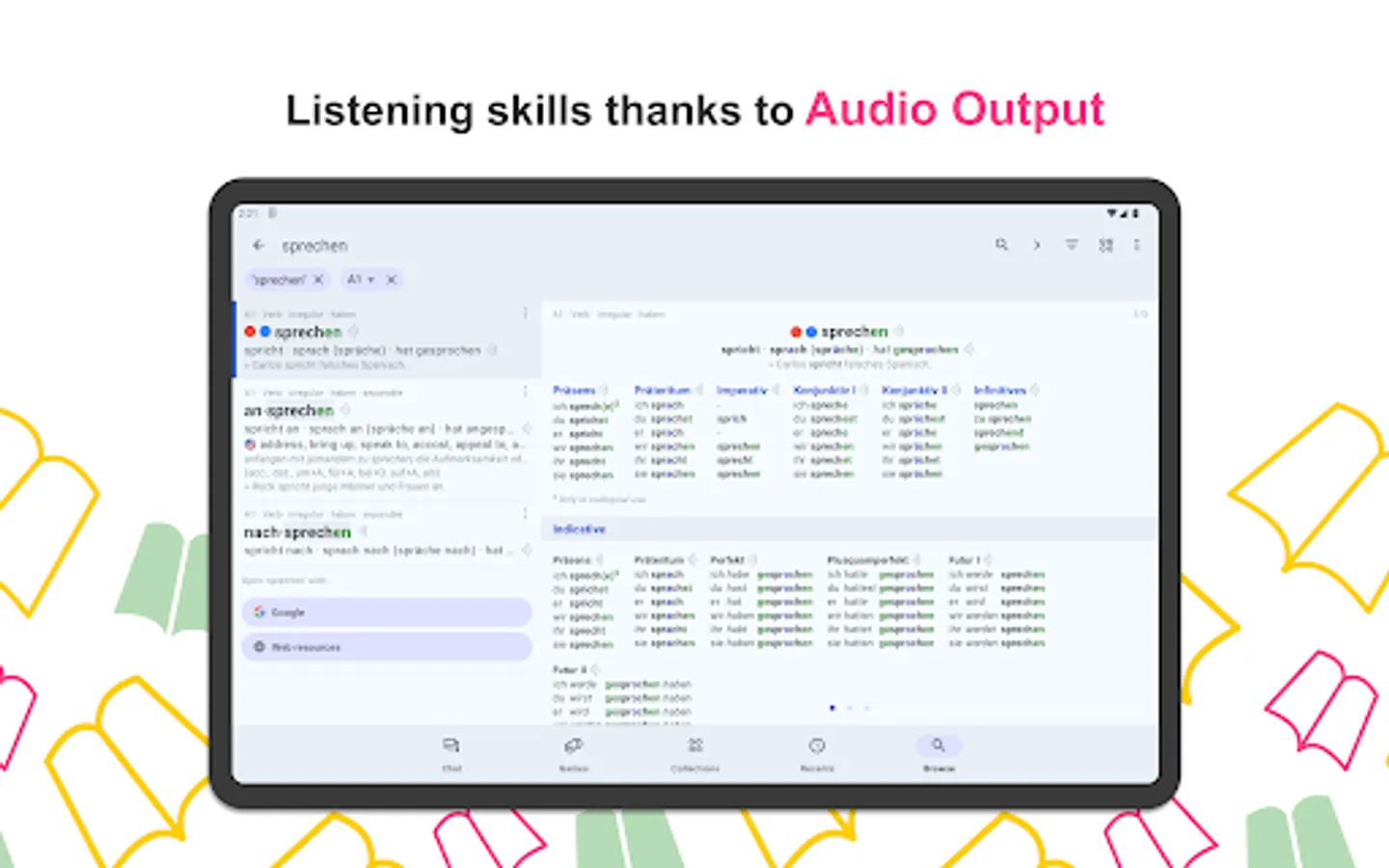Play audio for the Futur II table
Image resolution: width=1389 pixels, height=868 pixels.
595,669
